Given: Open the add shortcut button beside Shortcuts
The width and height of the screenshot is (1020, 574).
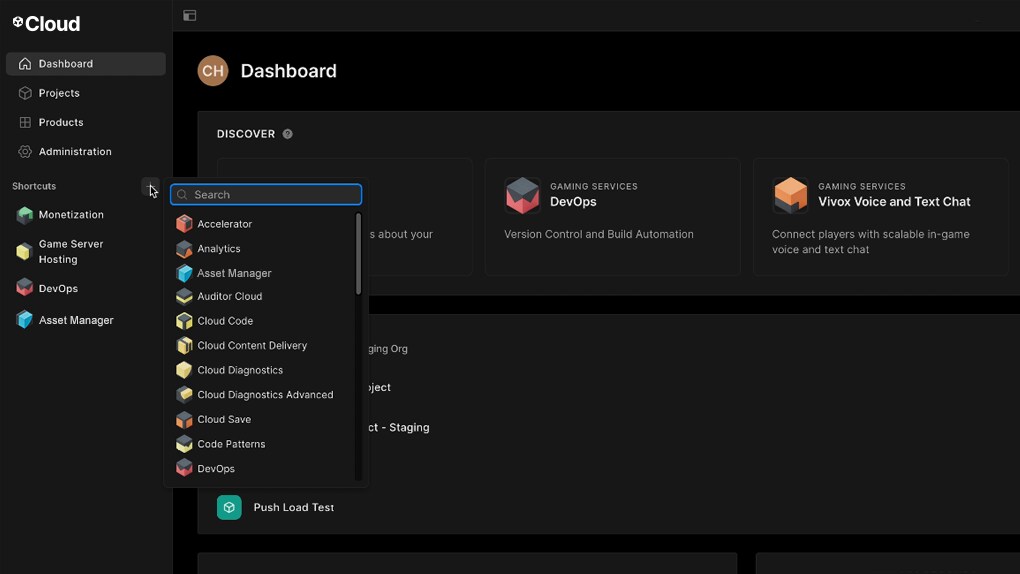Looking at the screenshot, I should click(x=150, y=187).
